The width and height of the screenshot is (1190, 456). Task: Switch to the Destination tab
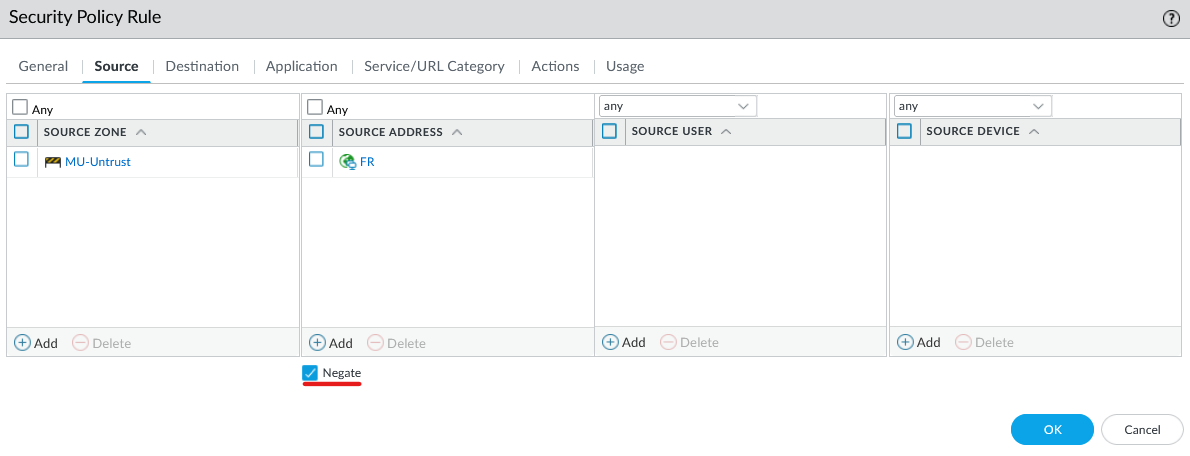(x=202, y=66)
